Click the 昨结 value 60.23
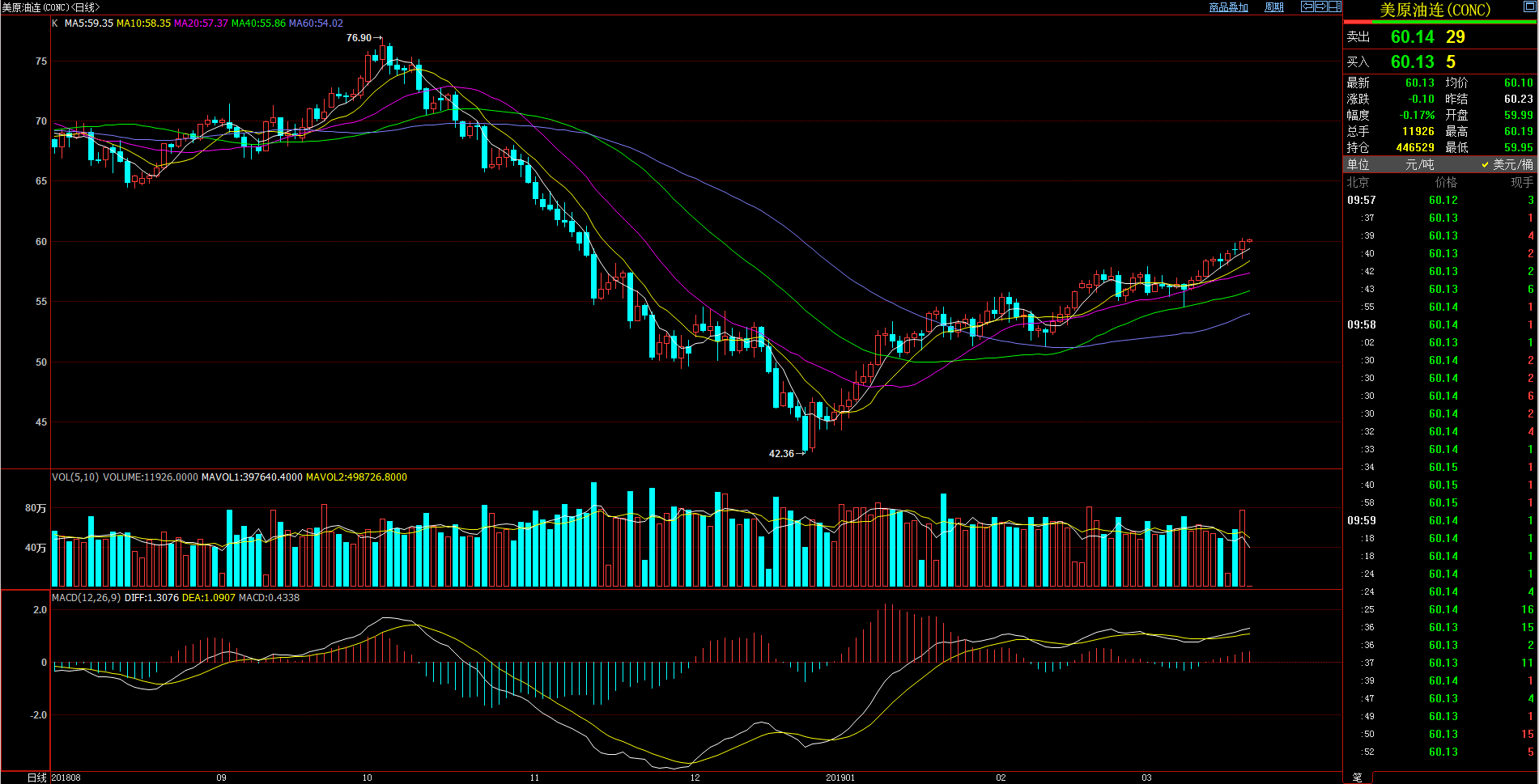The image size is (1539, 784). pos(1519,100)
